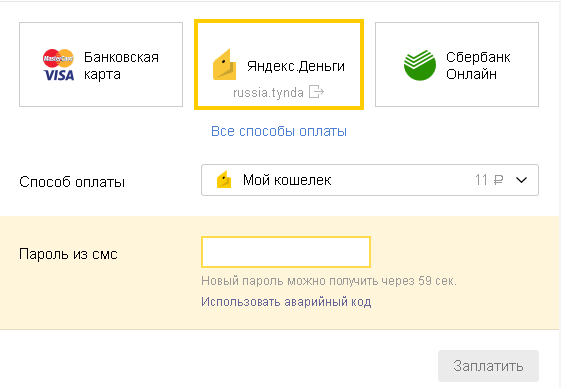
Task: Click the Банковская карта label text
Action: pos(121,66)
